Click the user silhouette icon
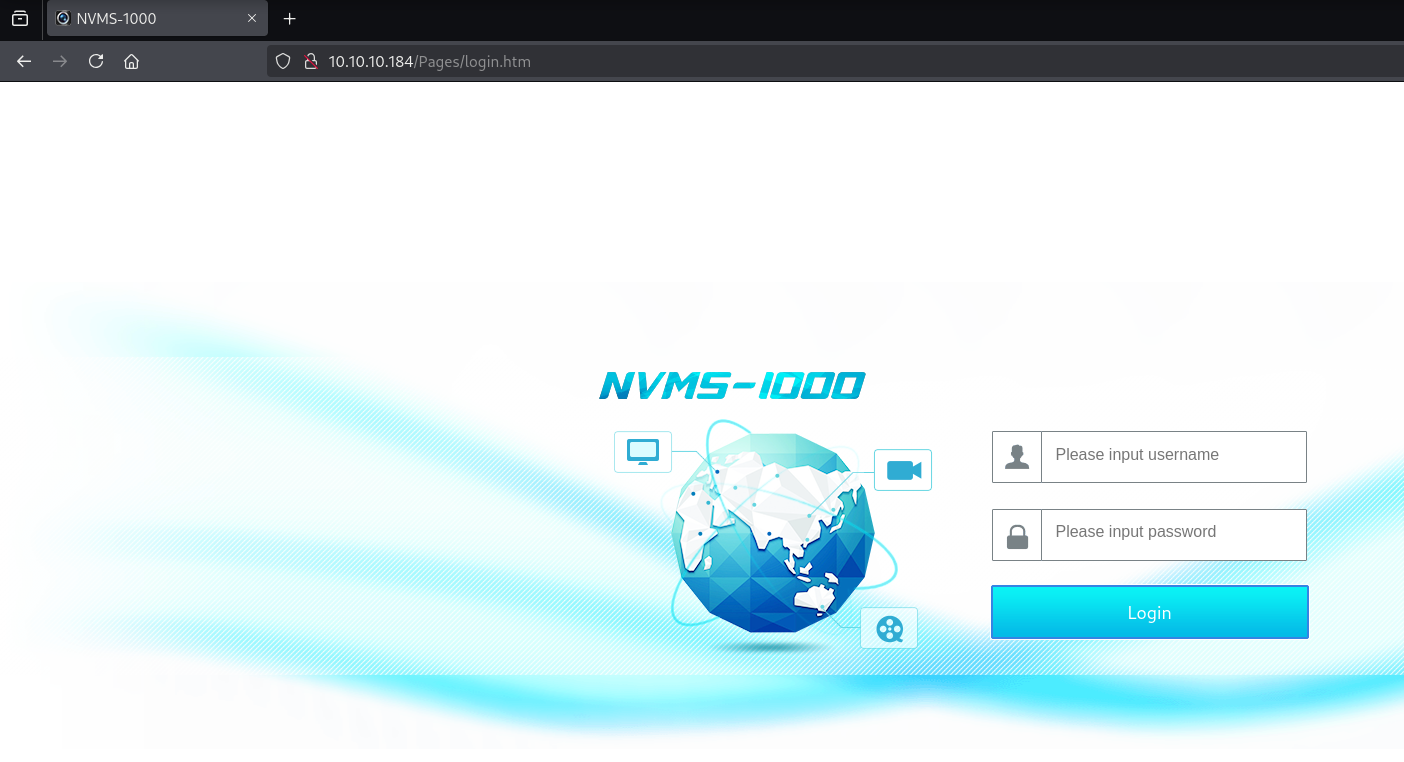1404x762 pixels. pyautogui.click(x=1017, y=457)
